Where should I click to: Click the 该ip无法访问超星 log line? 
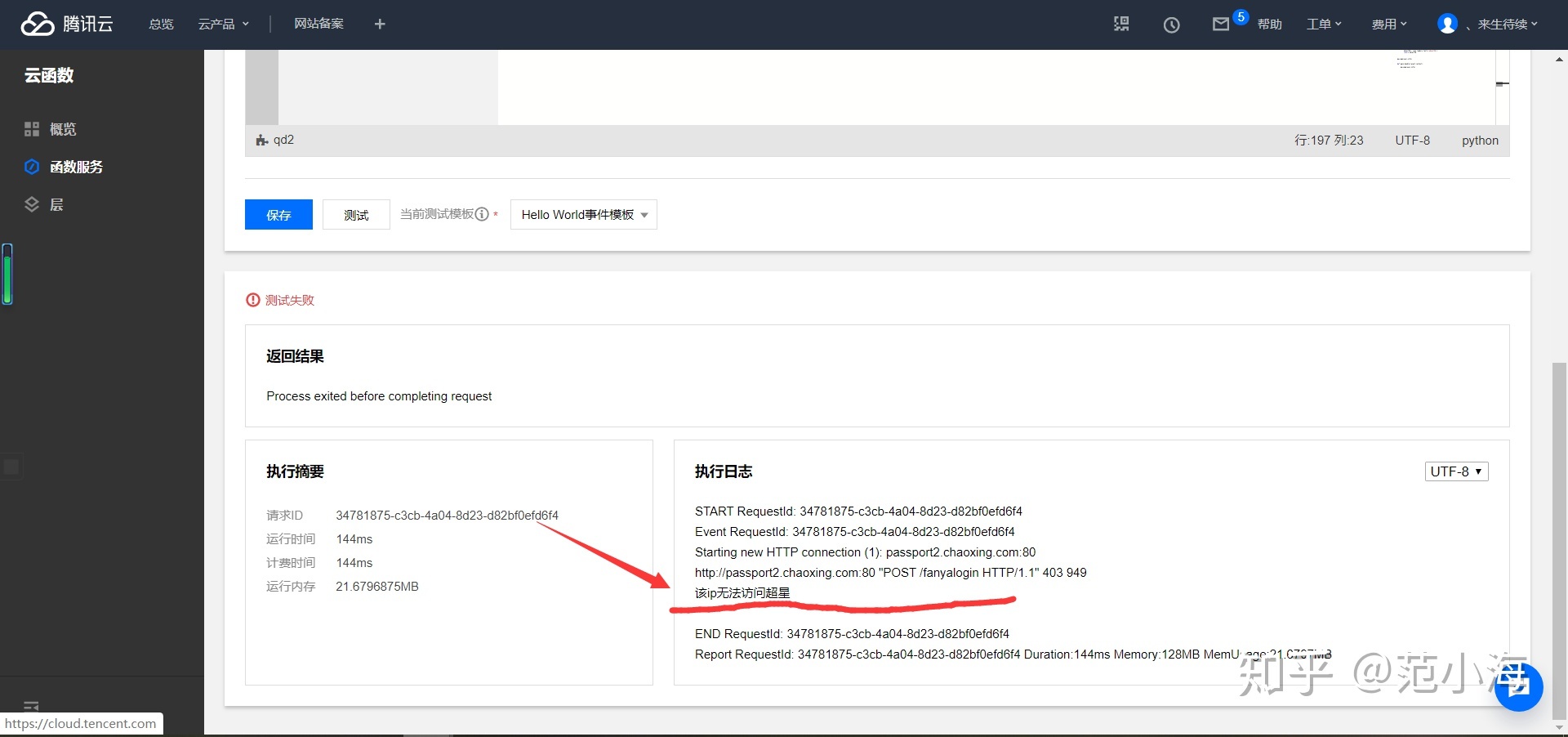coord(742,593)
